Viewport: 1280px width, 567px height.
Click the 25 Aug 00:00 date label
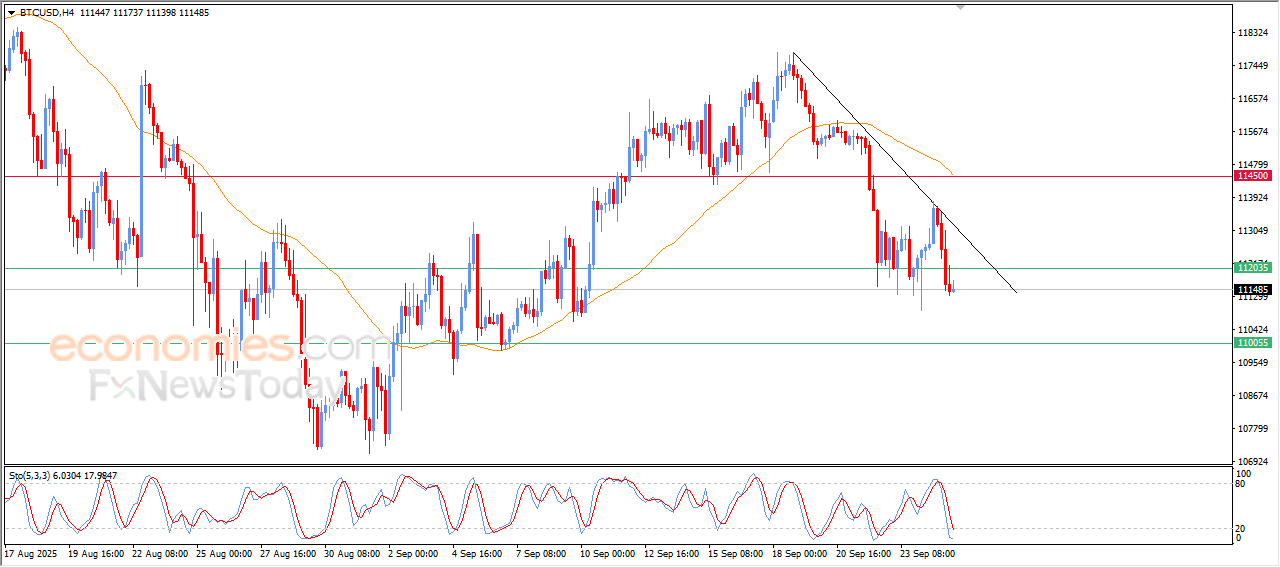coord(225,552)
